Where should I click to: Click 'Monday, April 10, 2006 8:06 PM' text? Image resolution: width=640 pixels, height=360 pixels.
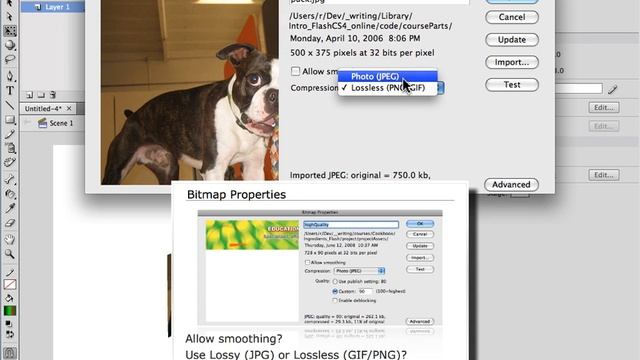click(x=355, y=38)
